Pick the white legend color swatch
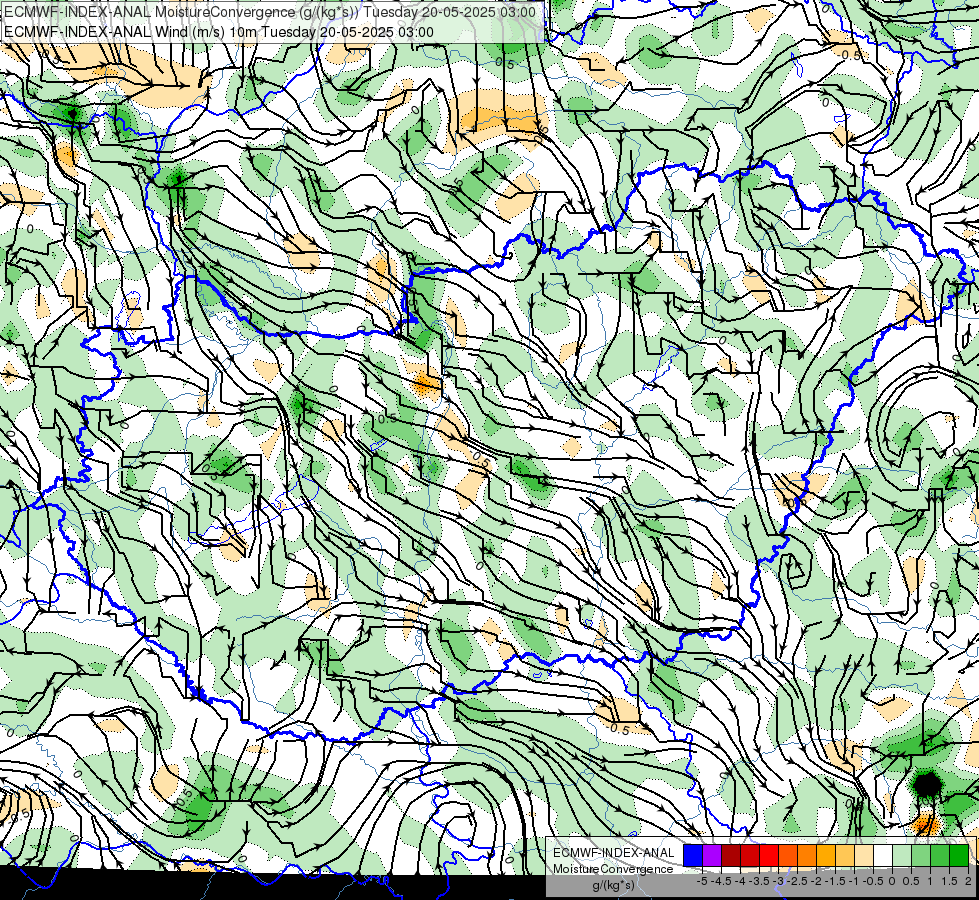The width and height of the screenshot is (979, 900). pyautogui.click(x=883, y=856)
